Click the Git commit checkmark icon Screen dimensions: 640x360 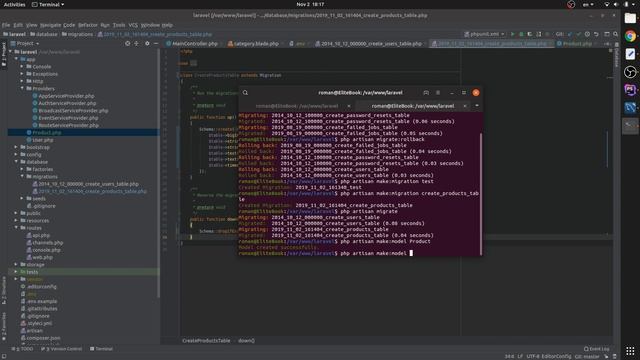click(x=578, y=34)
